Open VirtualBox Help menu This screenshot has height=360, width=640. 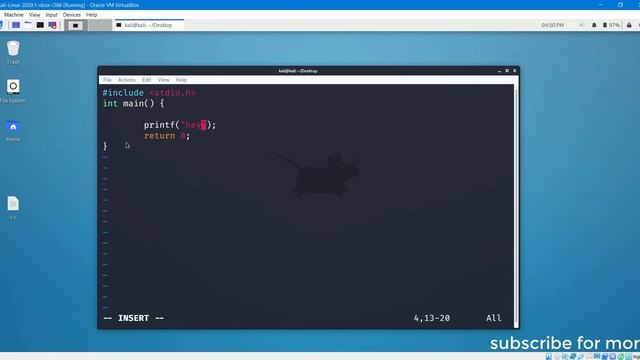[x=91, y=15]
